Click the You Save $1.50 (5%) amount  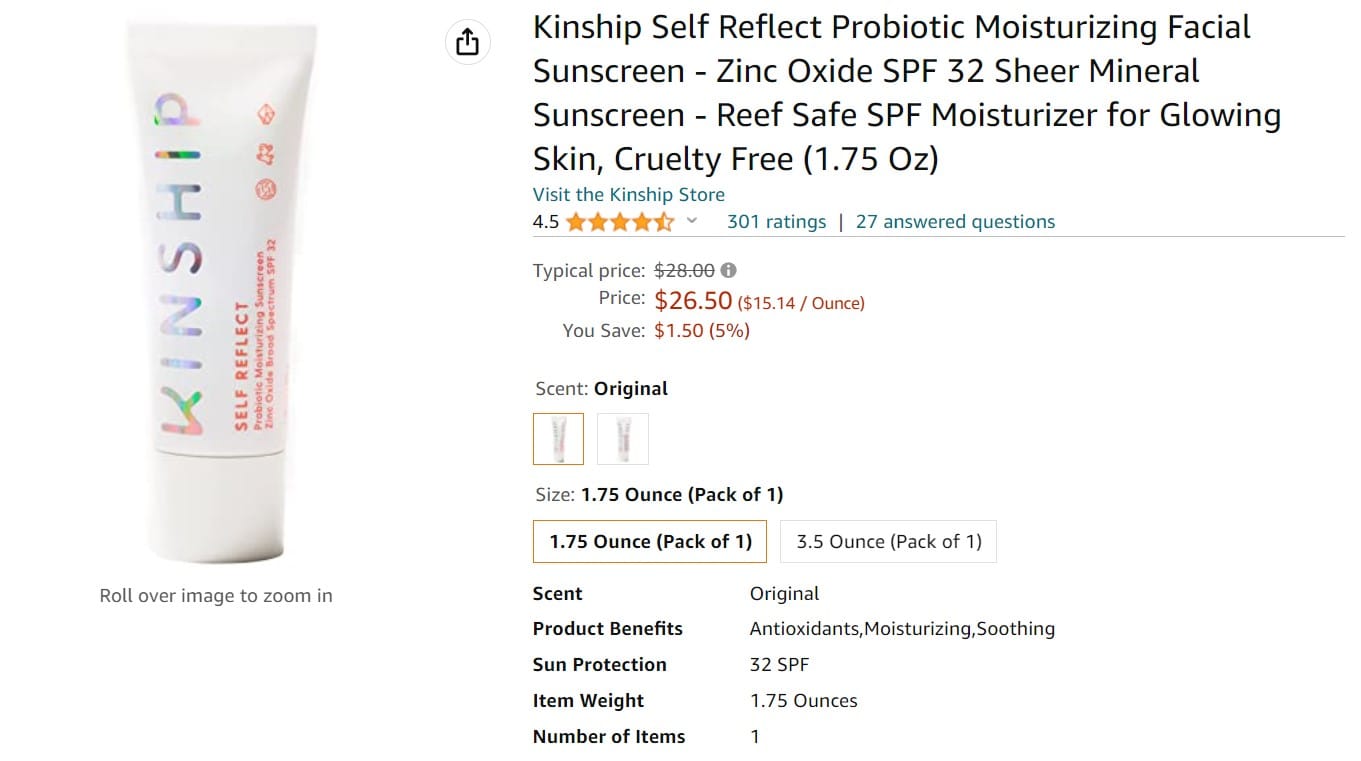pos(701,331)
